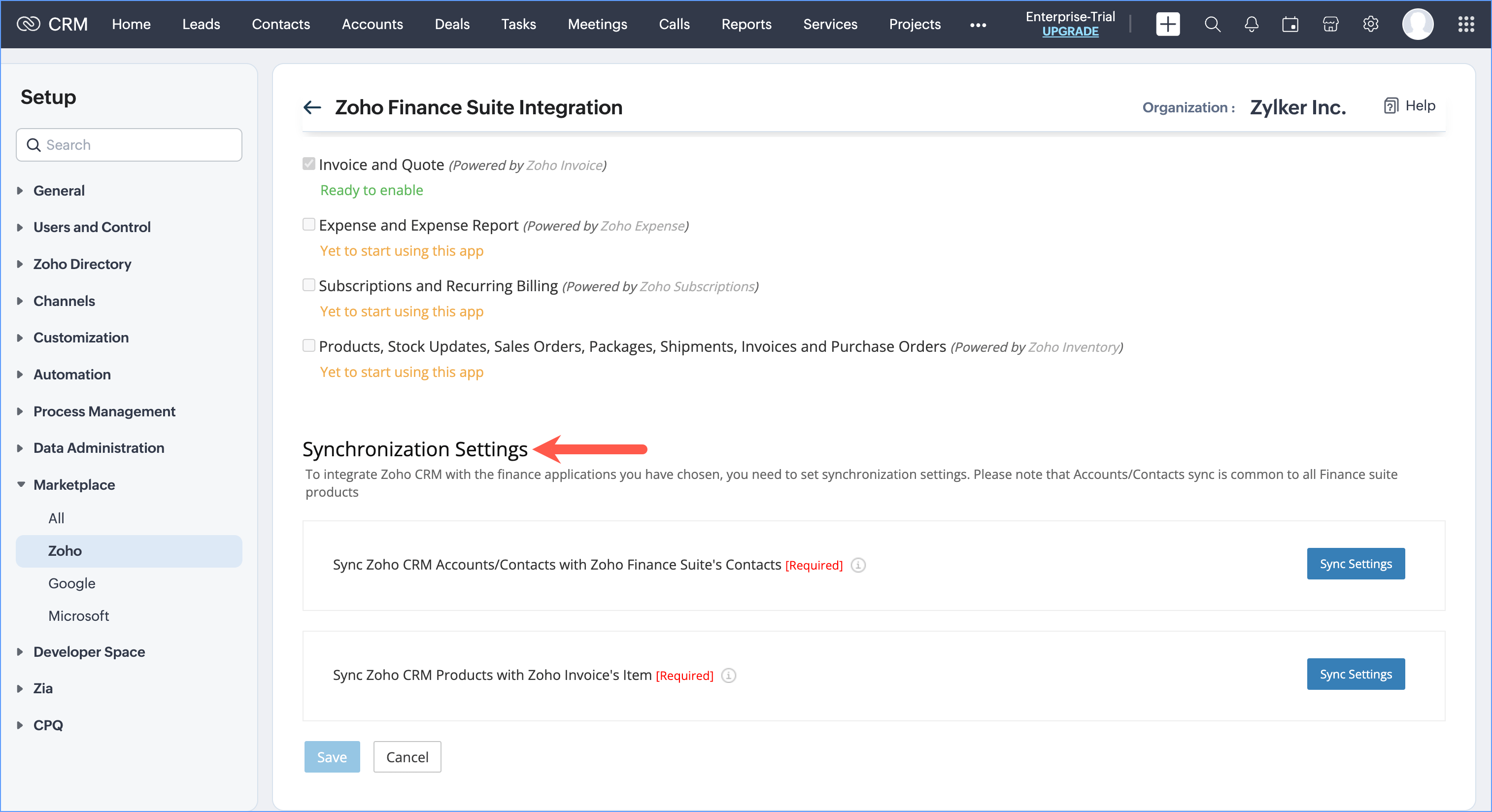Open the setup gear icon
This screenshot has height=812, width=1492.
point(1370,24)
